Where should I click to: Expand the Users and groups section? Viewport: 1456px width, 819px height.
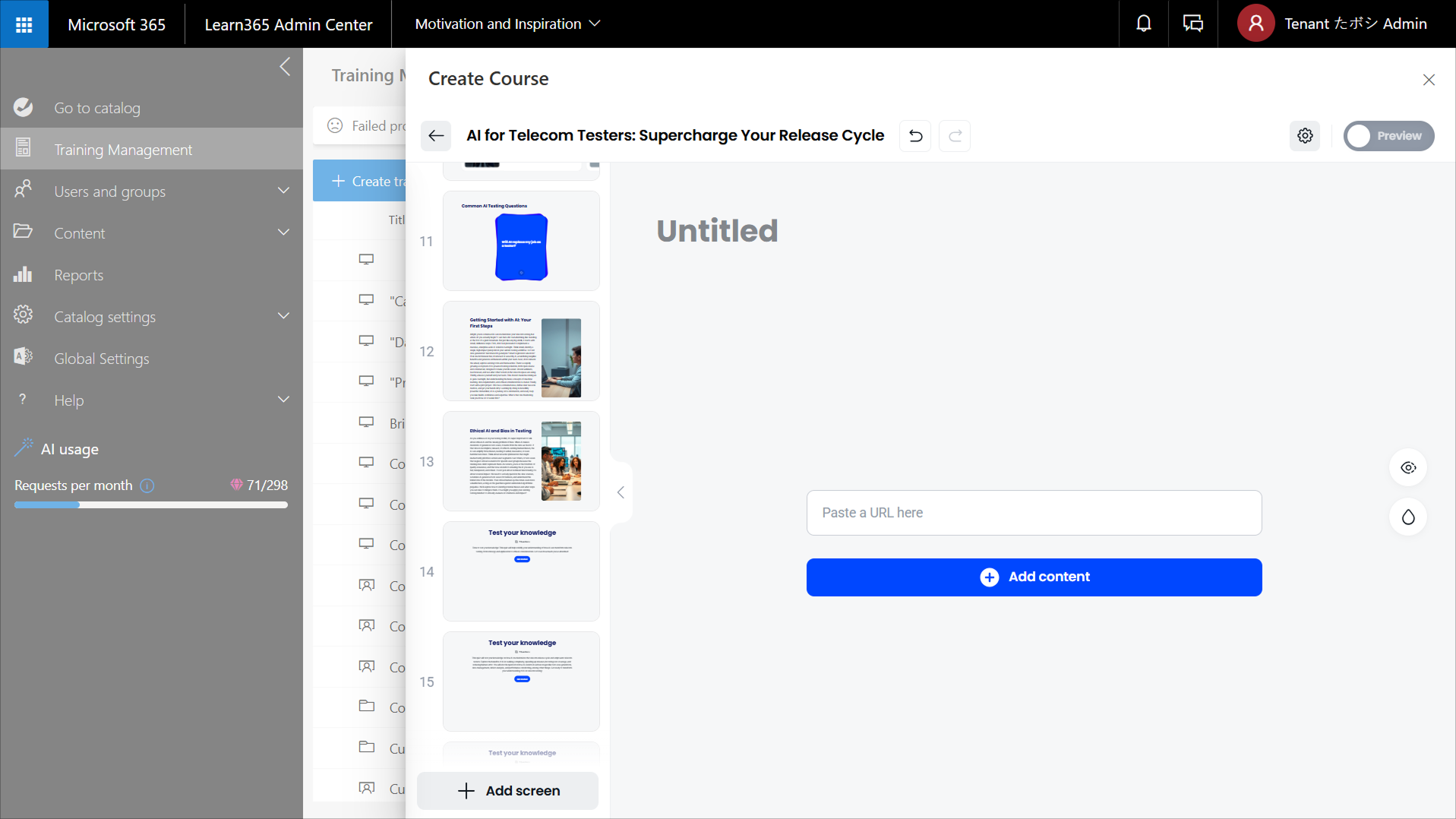click(283, 191)
